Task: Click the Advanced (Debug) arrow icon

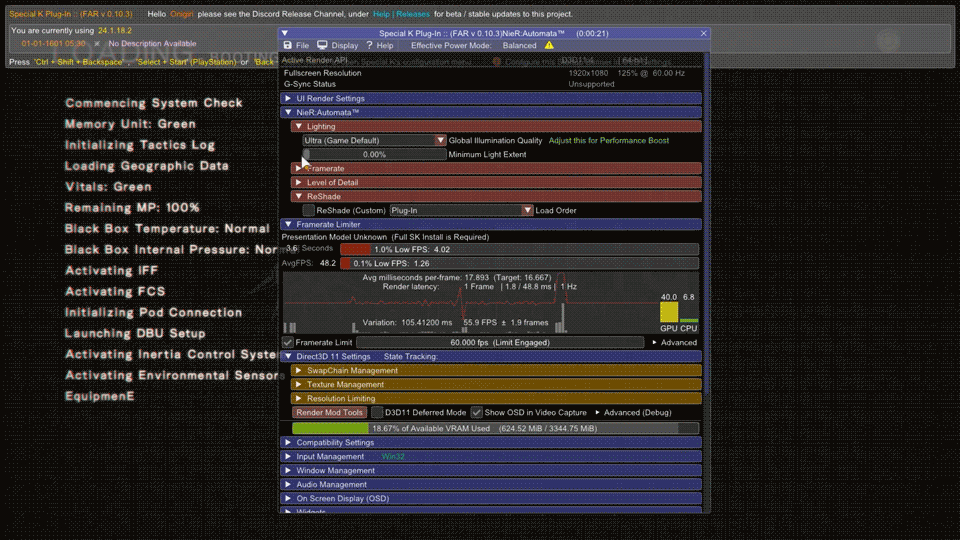Action: [x=598, y=412]
